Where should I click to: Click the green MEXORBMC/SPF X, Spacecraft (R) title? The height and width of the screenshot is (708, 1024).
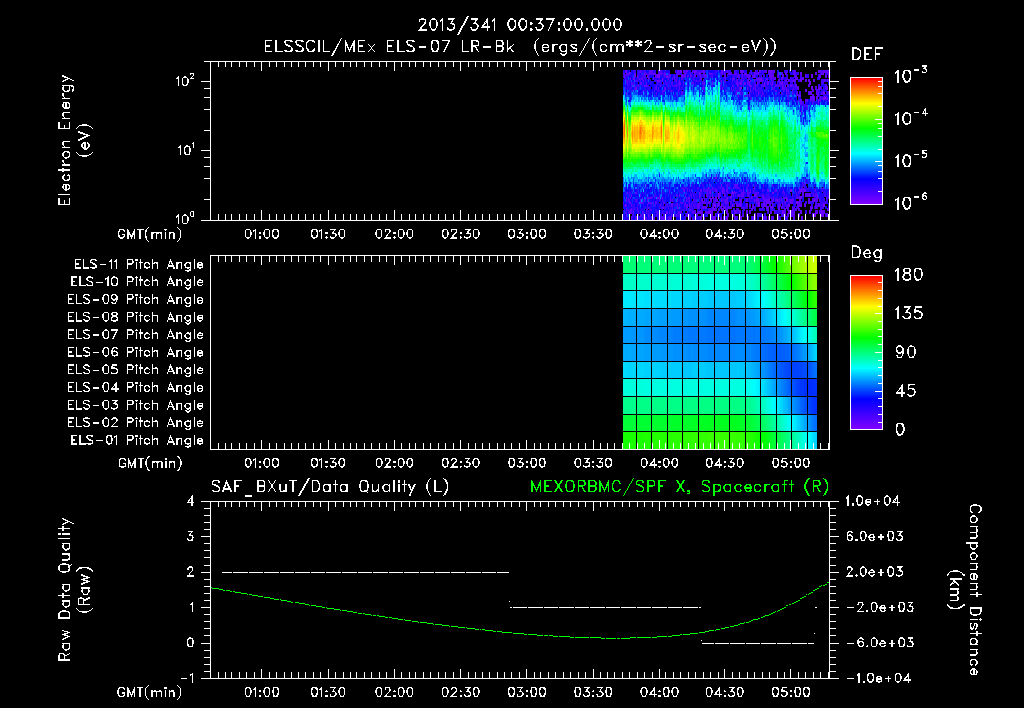coord(679,487)
